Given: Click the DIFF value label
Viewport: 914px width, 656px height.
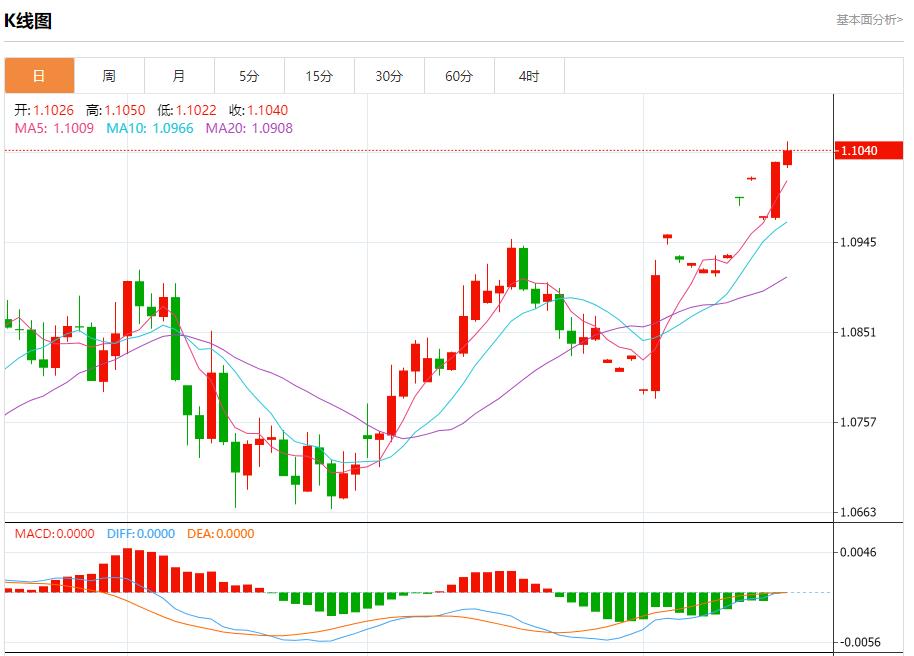Looking at the screenshot, I should 138,534.
